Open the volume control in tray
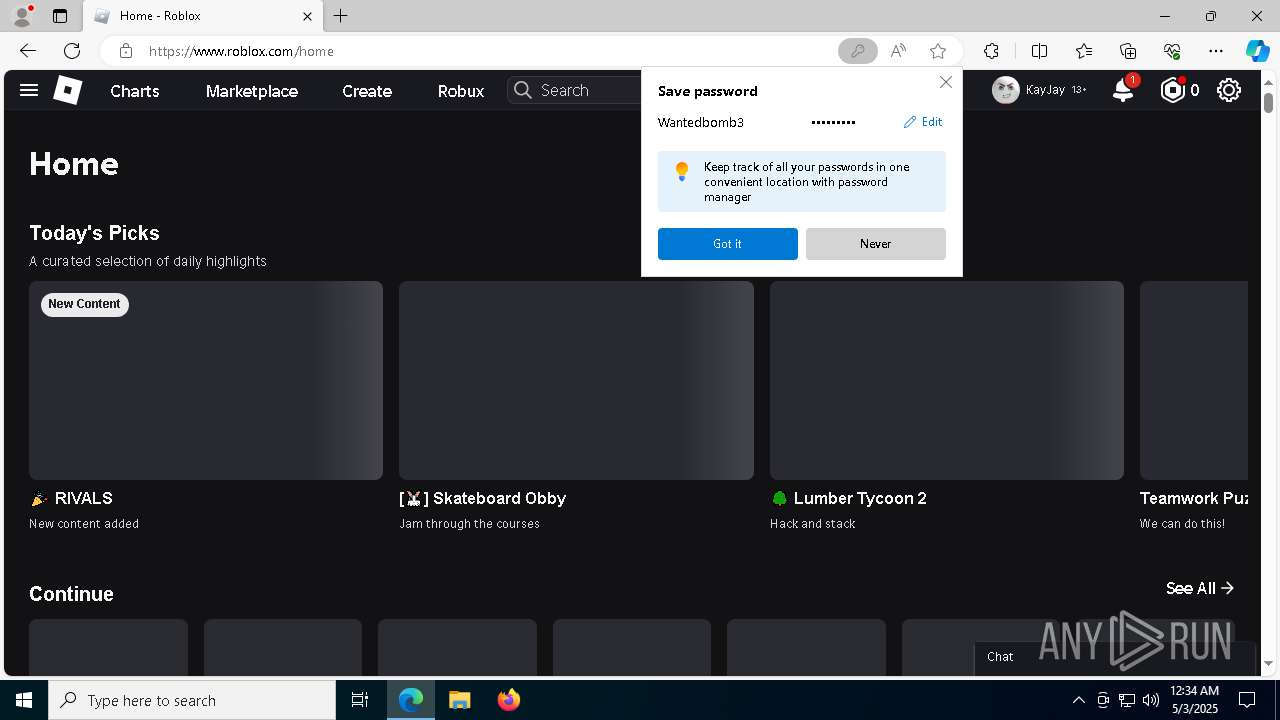The width and height of the screenshot is (1280, 720). pos(1151,700)
